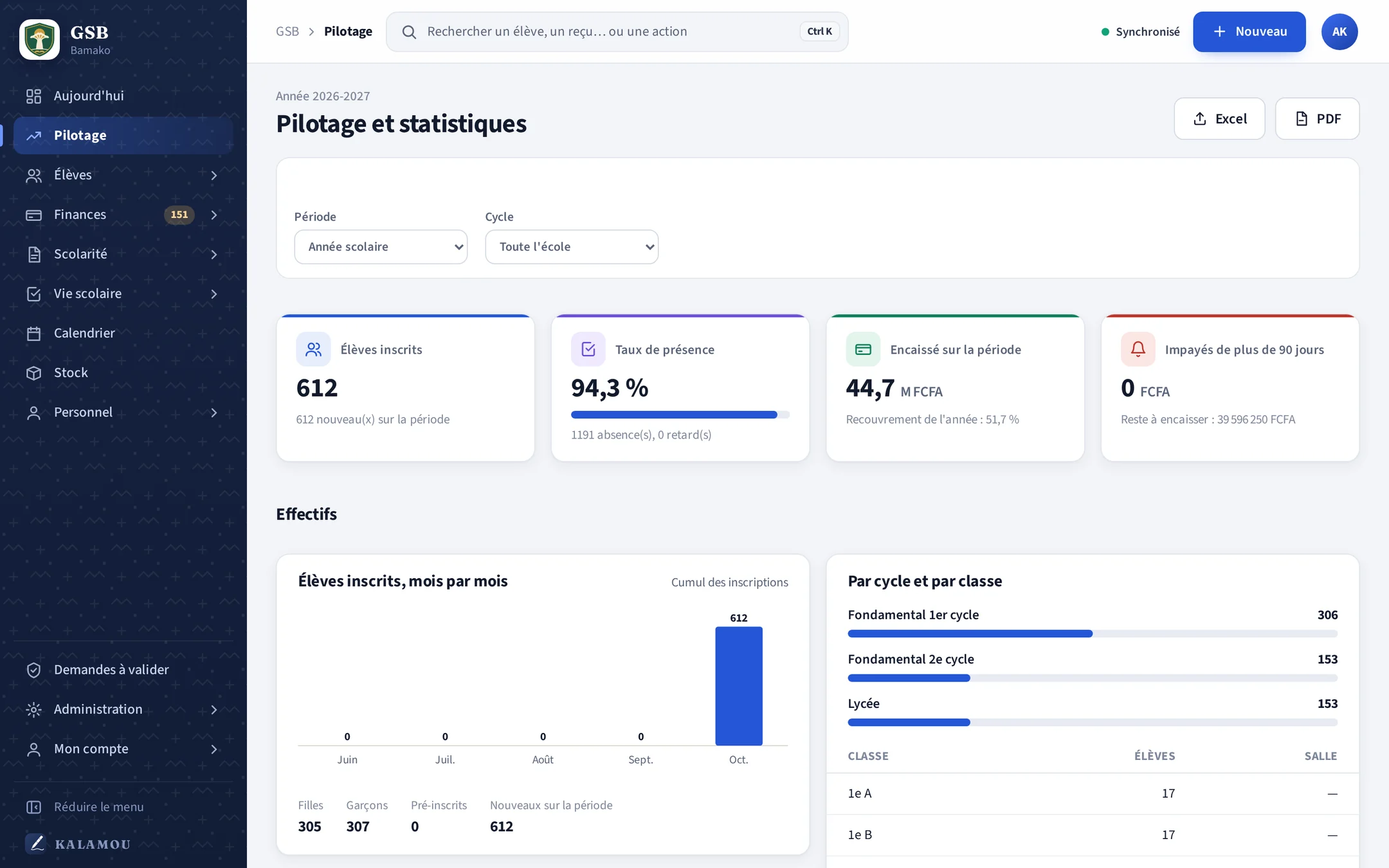Select the 1e A class row
Screen dimensions: 1389x868
(1093, 793)
